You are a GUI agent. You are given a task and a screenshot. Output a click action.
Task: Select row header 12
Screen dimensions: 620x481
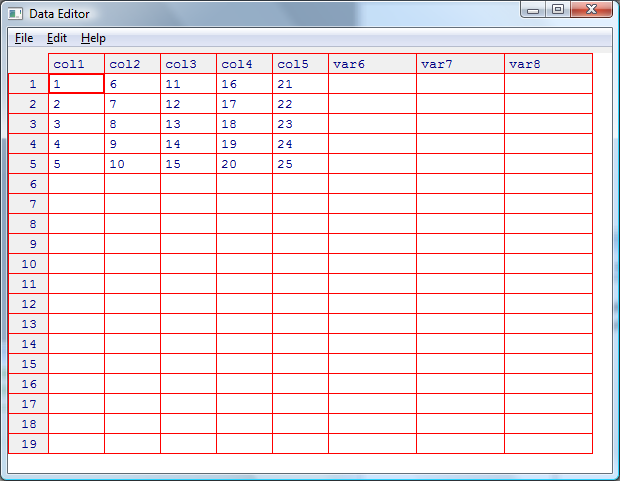tap(28, 303)
